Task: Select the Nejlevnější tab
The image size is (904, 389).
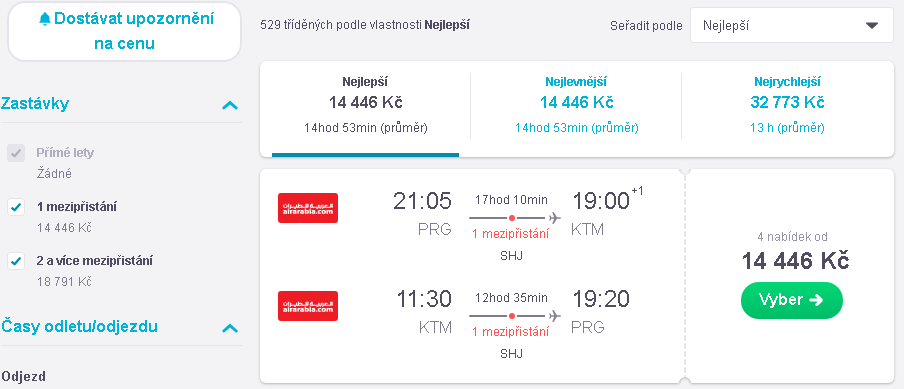Action: [576, 105]
